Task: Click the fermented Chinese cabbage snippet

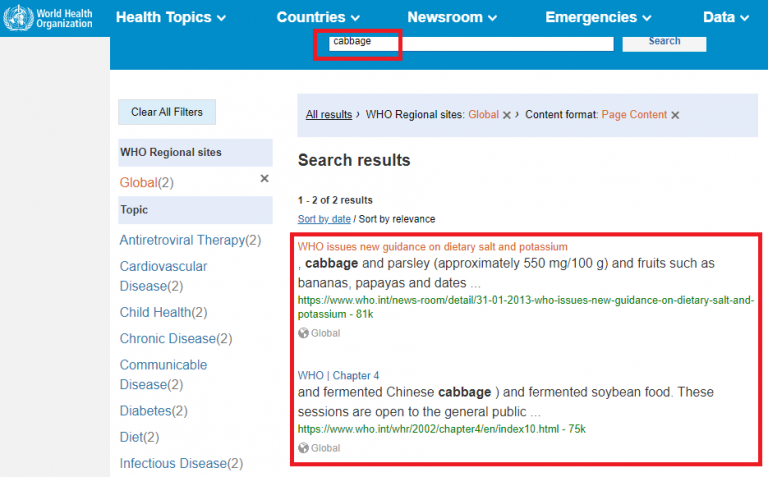Action: 505,402
